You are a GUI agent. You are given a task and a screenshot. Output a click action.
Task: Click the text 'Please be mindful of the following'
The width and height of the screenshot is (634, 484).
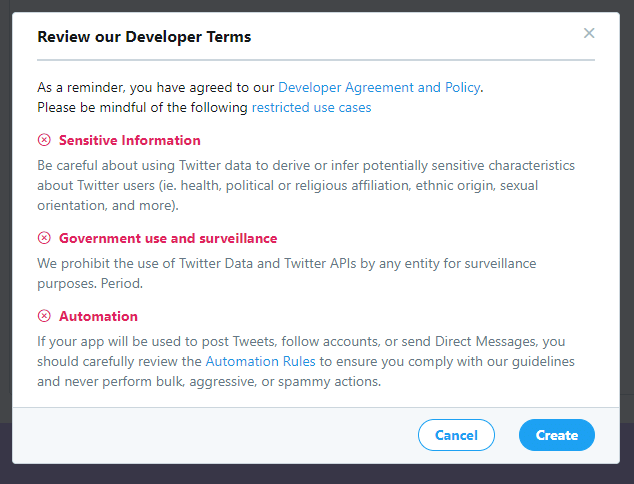click(142, 108)
